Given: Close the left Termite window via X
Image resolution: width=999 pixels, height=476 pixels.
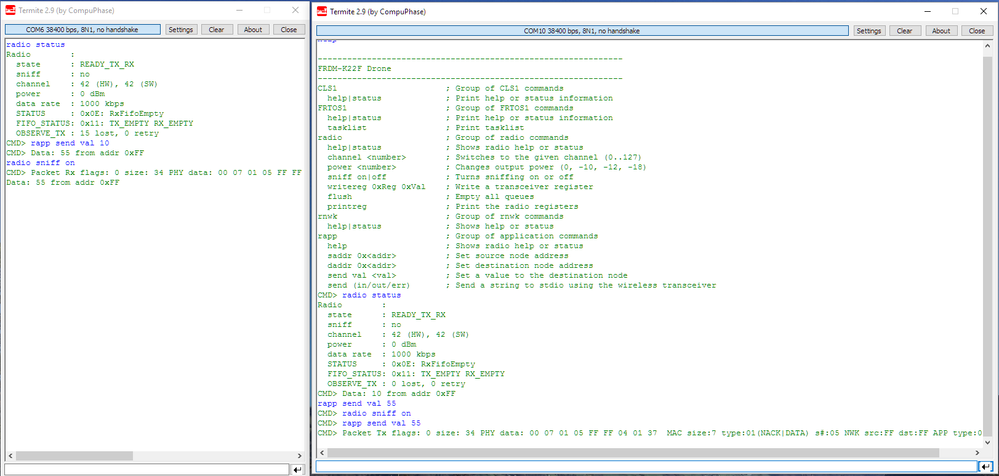Looking at the screenshot, I should pos(295,10).
